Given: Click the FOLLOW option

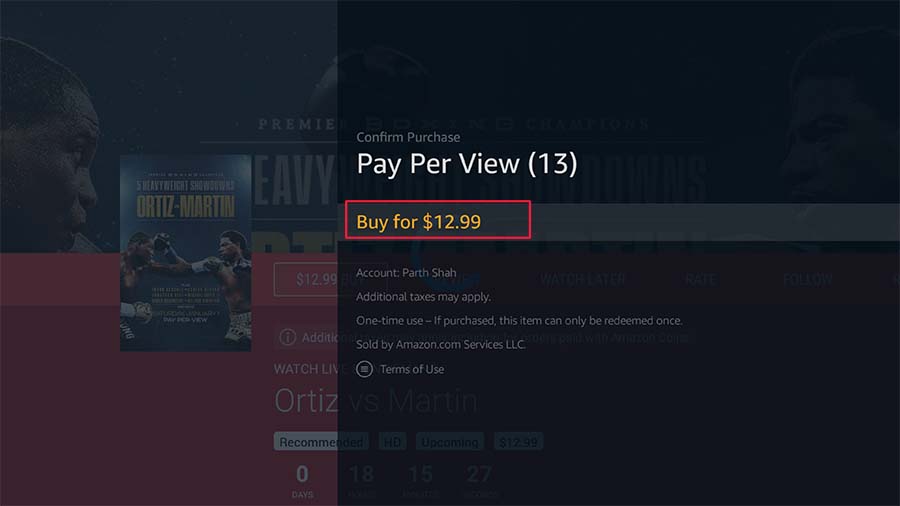Looking at the screenshot, I should pyautogui.click(x=808, y=279).
